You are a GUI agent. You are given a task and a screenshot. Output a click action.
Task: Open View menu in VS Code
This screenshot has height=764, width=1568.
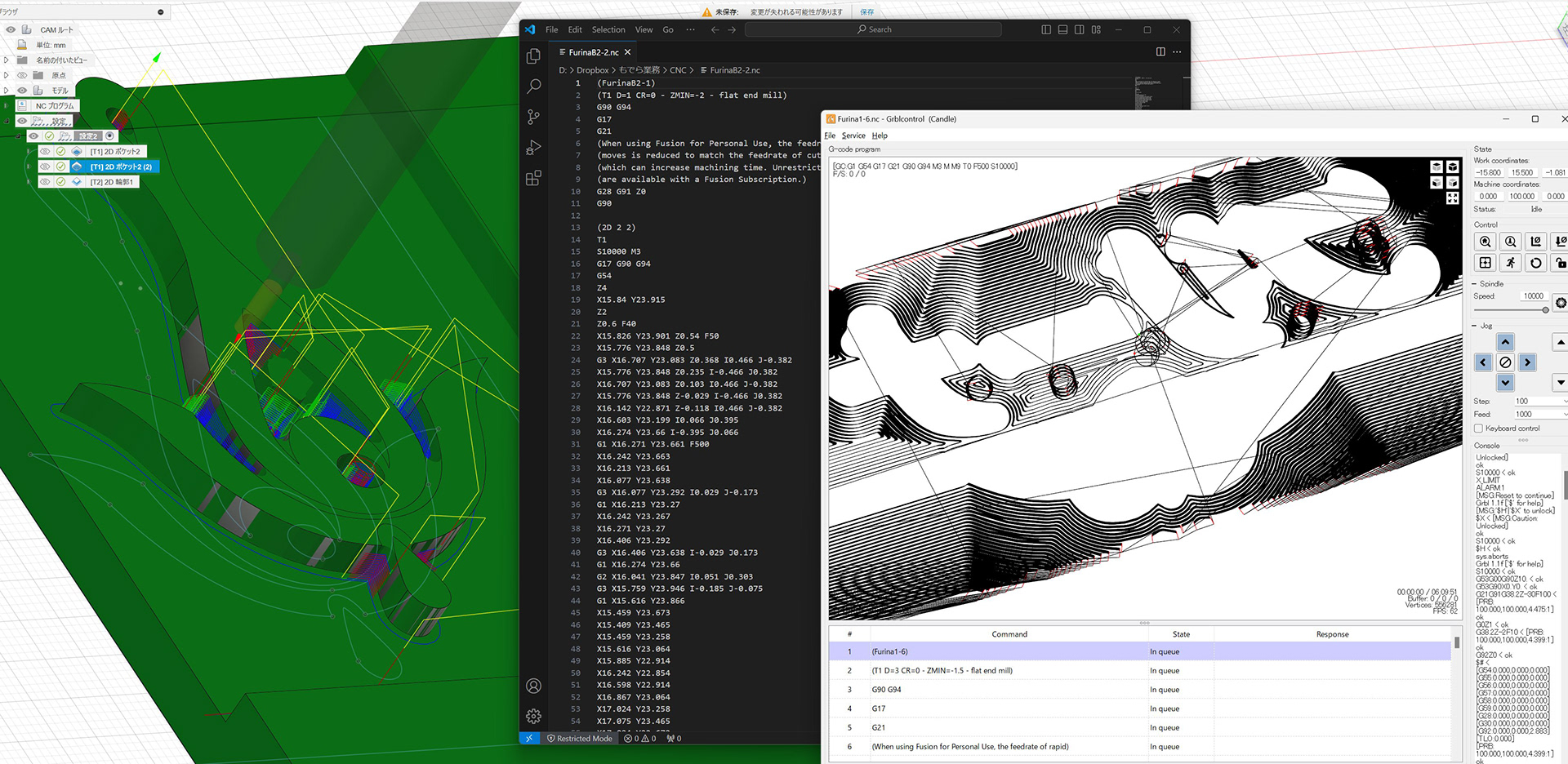click(644, 29)
